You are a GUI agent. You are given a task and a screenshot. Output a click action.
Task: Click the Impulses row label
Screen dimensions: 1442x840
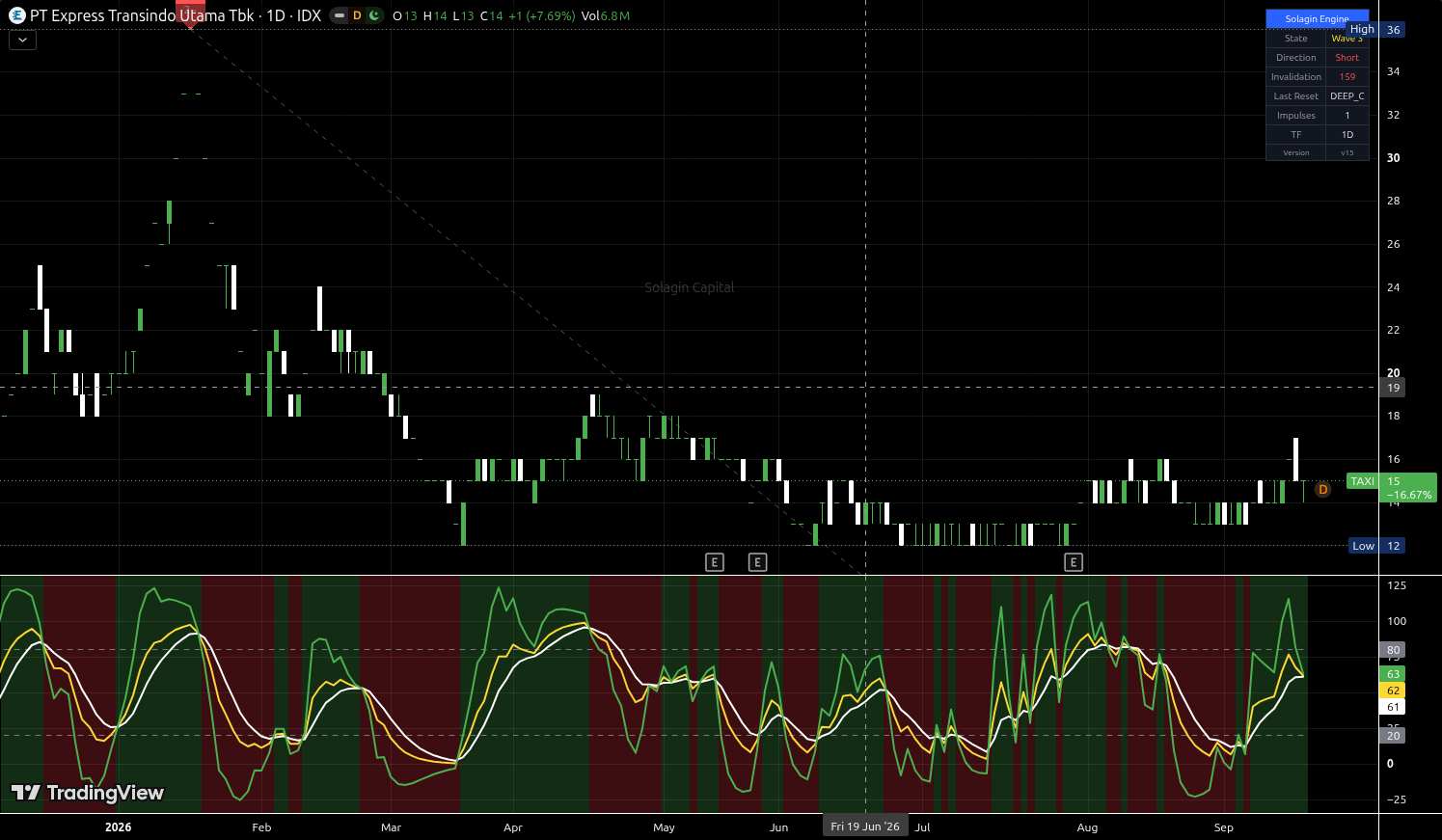(x=1296, y=116)
